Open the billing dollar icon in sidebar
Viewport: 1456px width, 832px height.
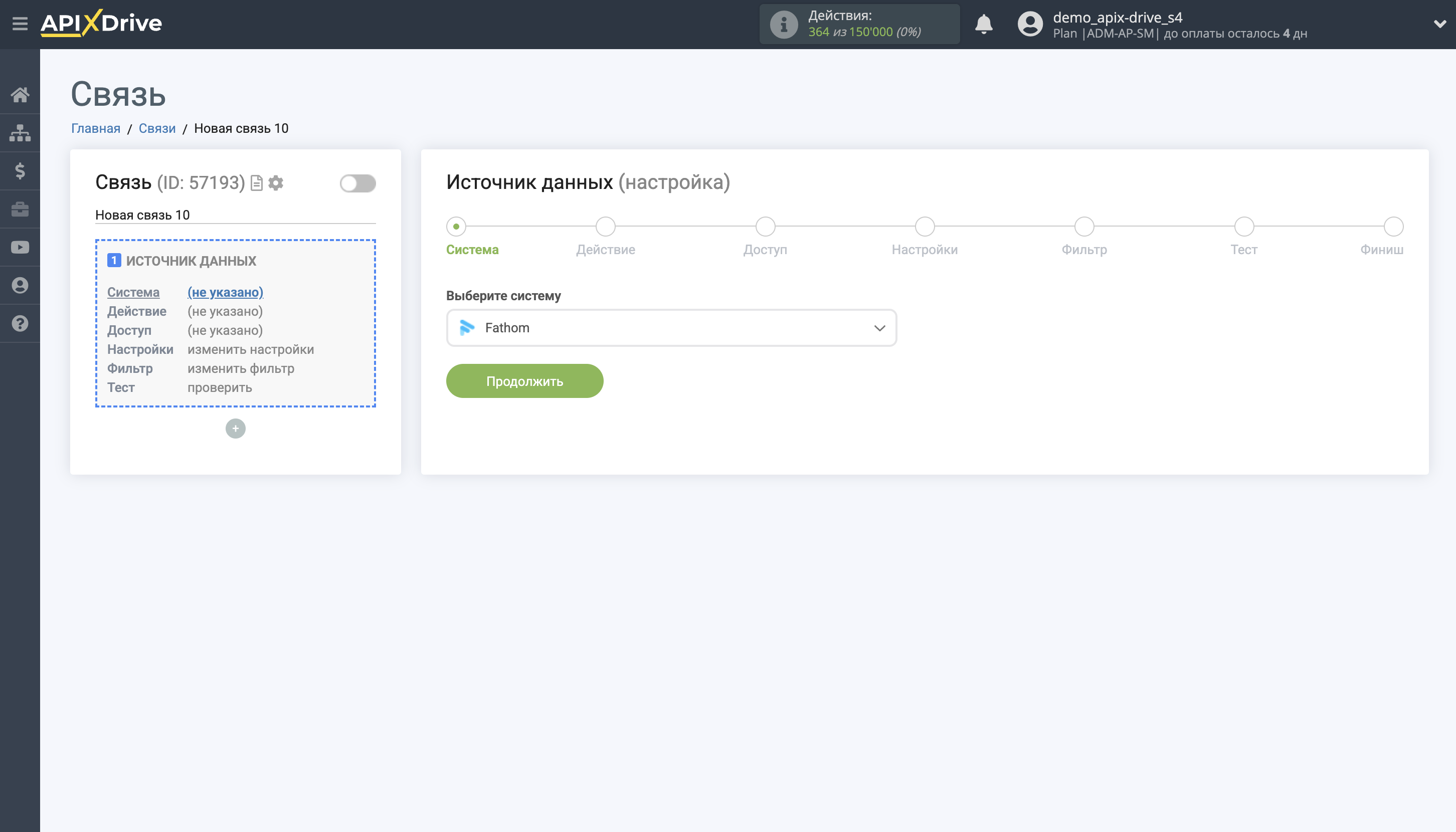click(x=21, y=171)
